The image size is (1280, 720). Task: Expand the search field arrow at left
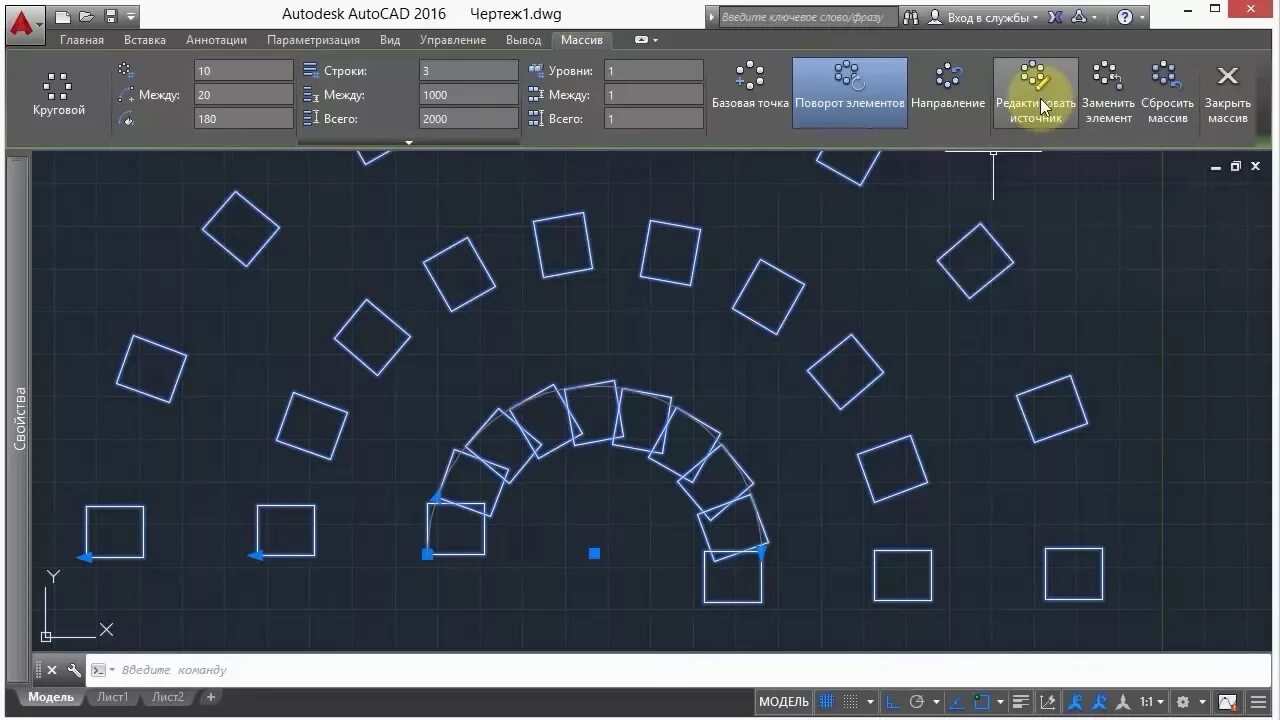(x=712, y=17)
